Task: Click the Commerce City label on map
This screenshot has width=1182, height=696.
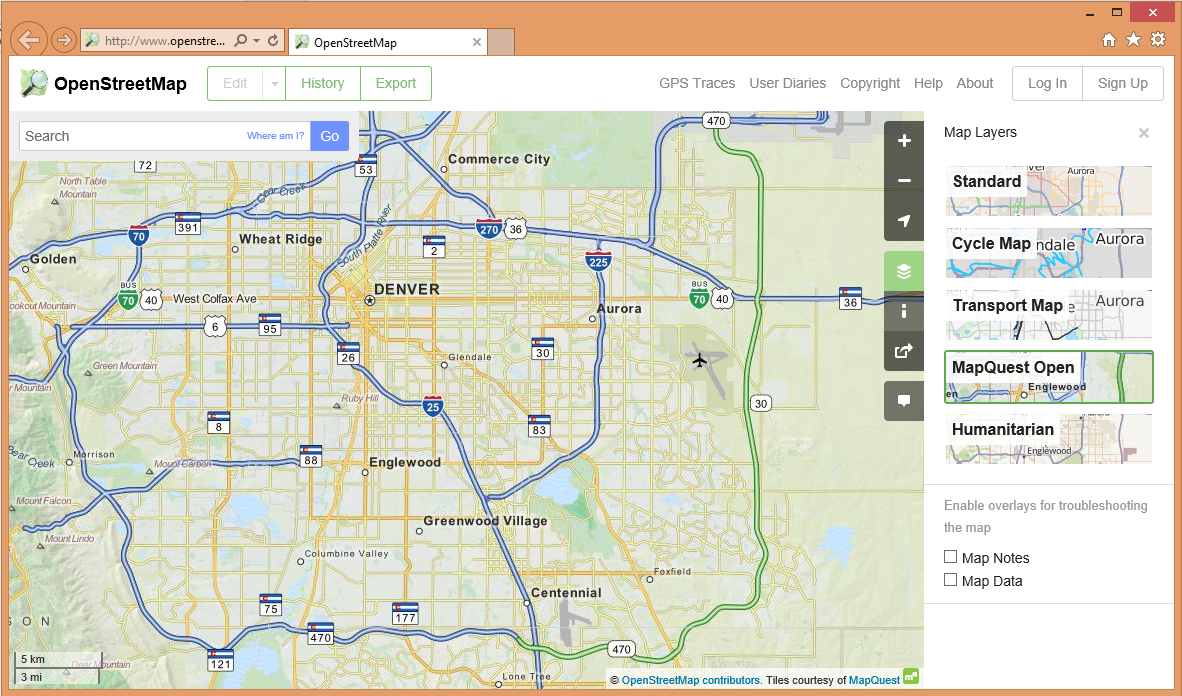Action: 499,159
